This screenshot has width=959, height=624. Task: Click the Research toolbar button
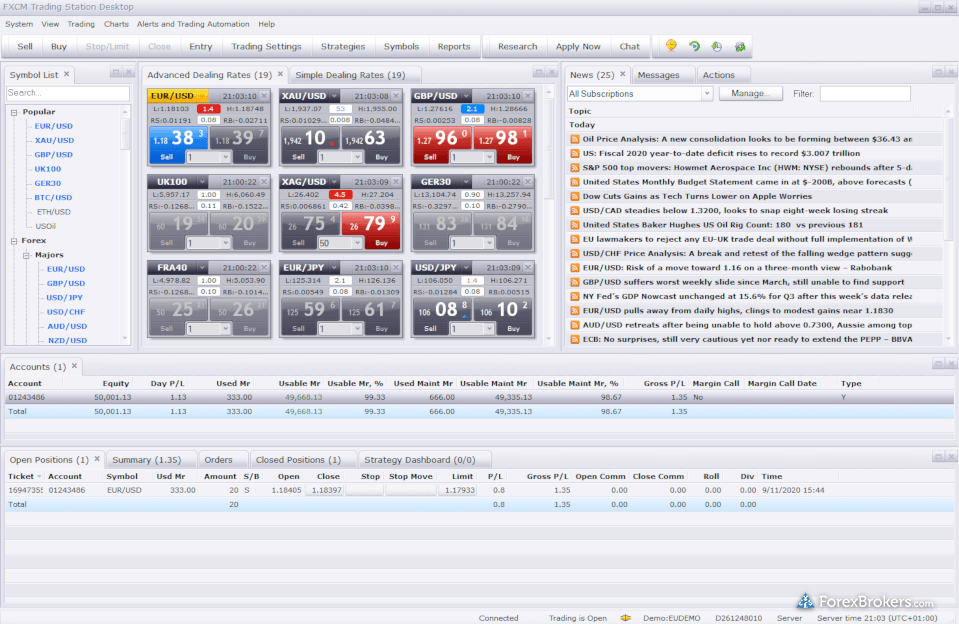click(517, 46)
